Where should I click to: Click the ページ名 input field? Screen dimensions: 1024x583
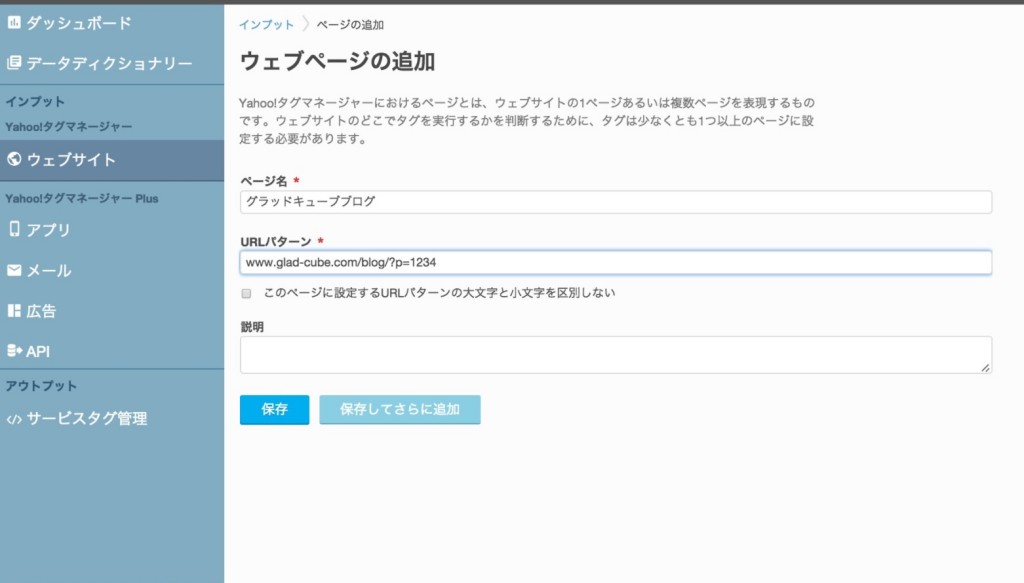616,202
